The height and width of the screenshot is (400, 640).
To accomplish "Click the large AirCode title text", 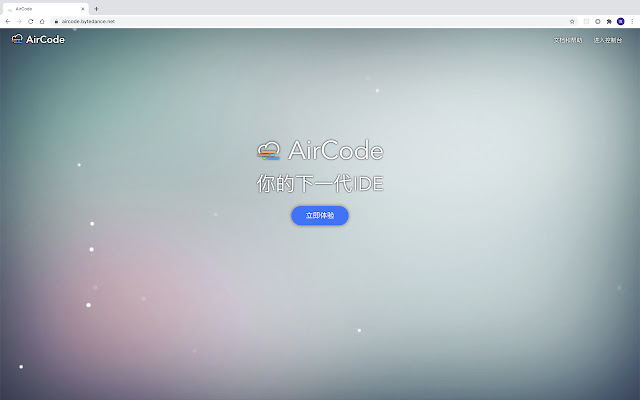I will click(x=336, y=150).
